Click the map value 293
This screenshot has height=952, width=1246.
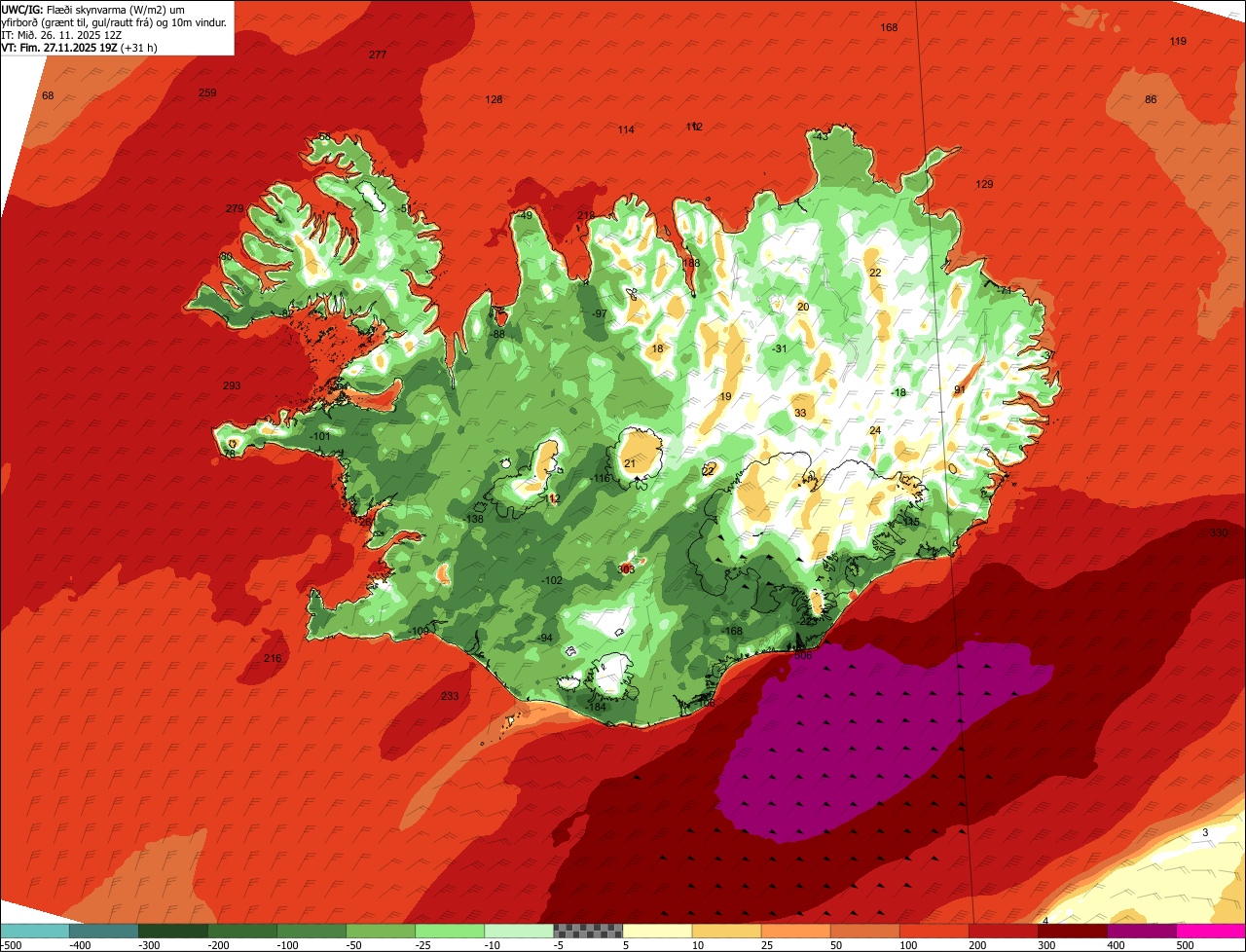tap(232, 385)
